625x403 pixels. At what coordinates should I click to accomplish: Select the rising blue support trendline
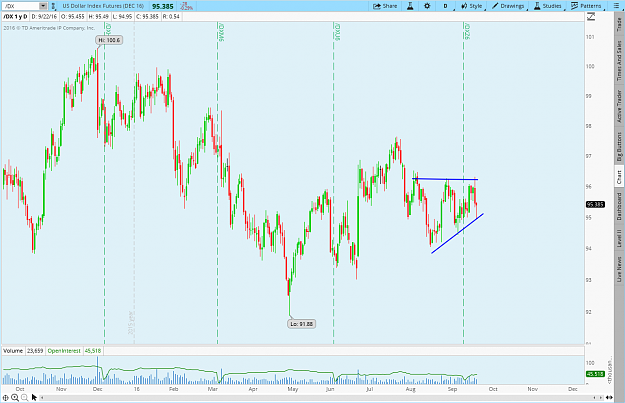pos(458,234)
